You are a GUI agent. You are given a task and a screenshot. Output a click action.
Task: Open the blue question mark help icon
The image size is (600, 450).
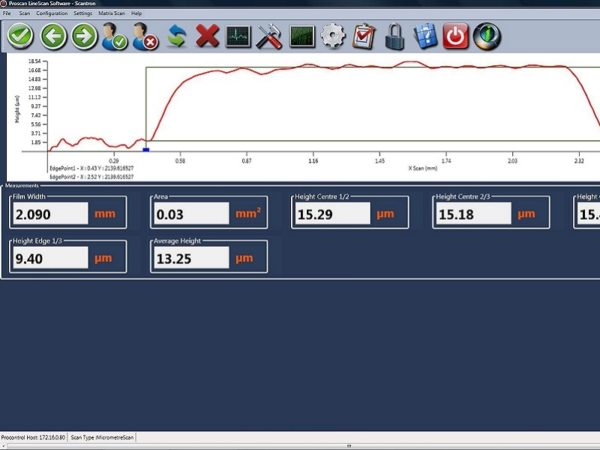click(425, 37)
